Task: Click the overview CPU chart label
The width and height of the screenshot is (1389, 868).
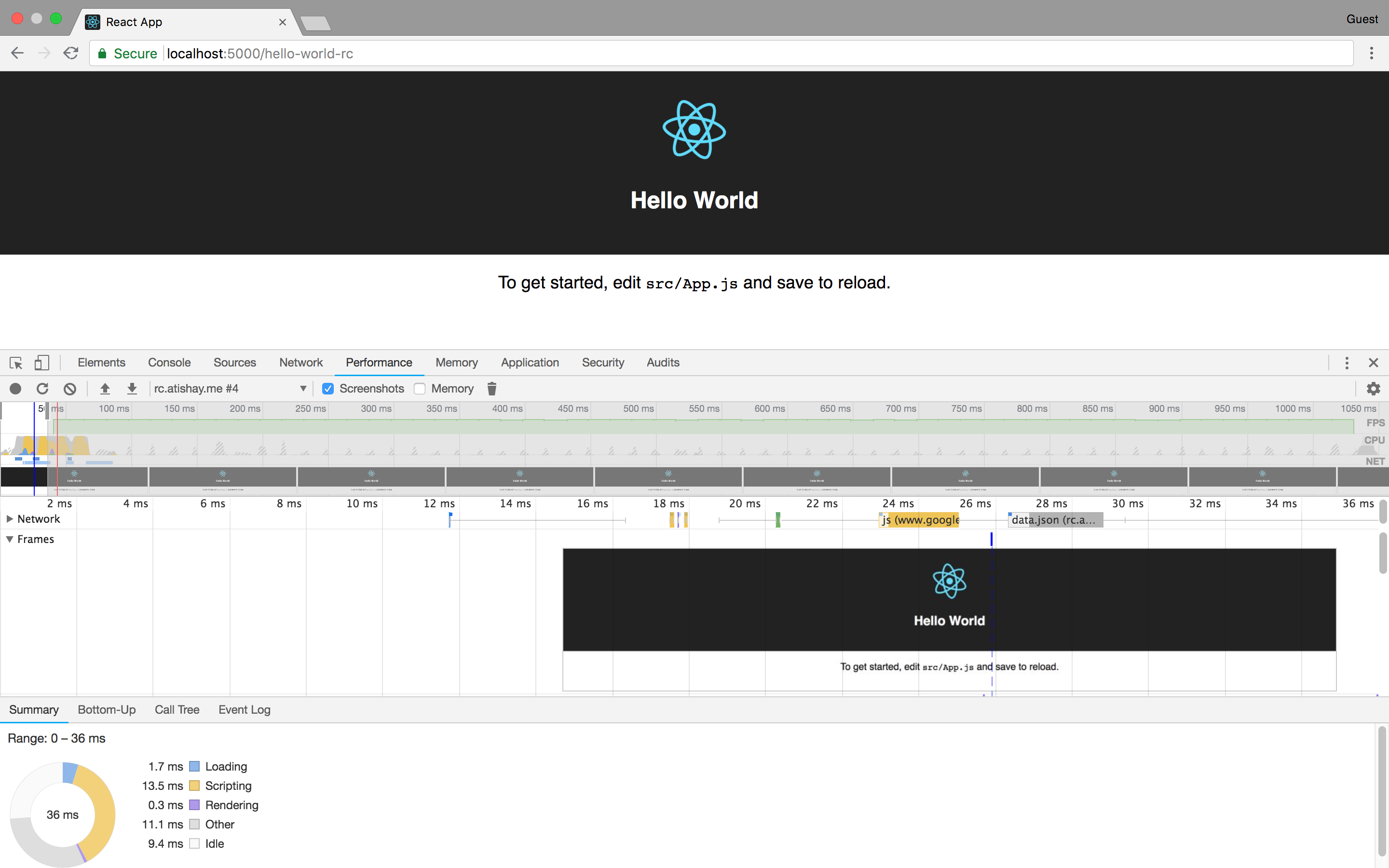Action: (x=1374, y=440)
